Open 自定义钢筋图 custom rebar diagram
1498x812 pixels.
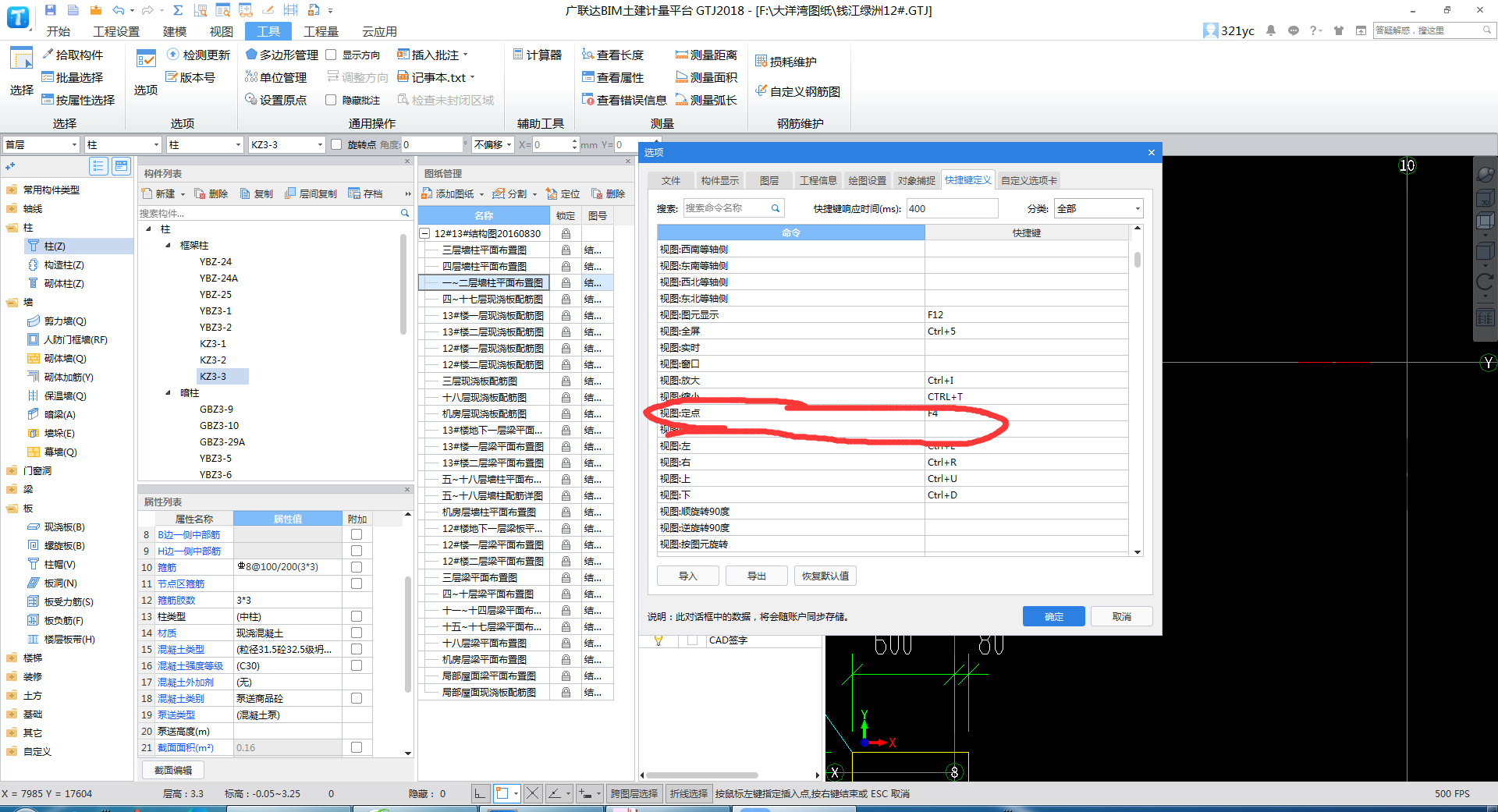[798, 91]
